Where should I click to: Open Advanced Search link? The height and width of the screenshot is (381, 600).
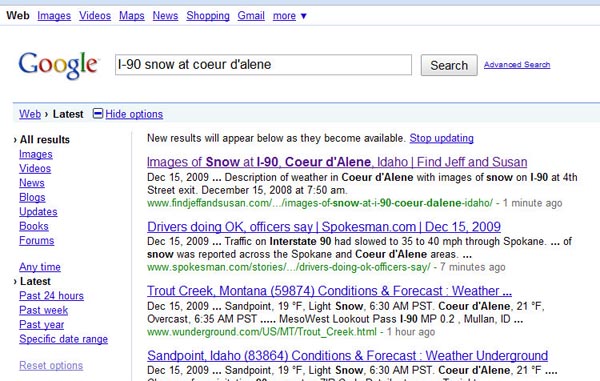click(517, 65)
